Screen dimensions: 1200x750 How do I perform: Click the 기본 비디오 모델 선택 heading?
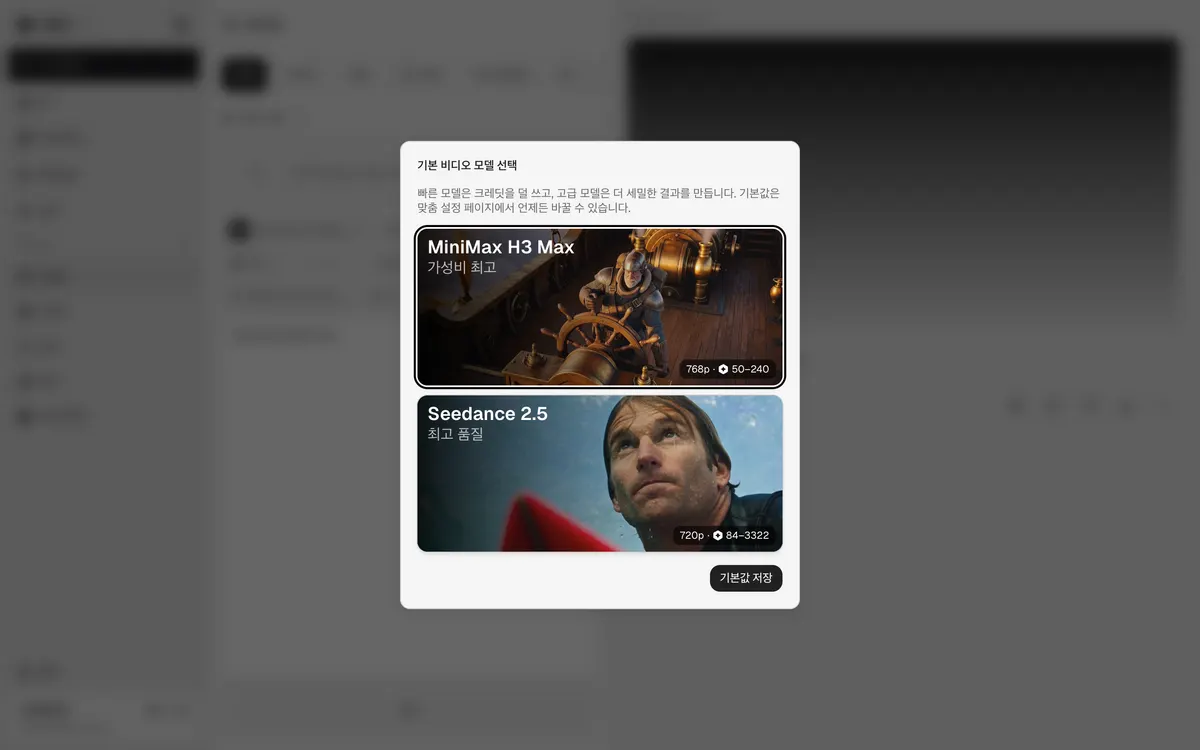click(467, 165)
